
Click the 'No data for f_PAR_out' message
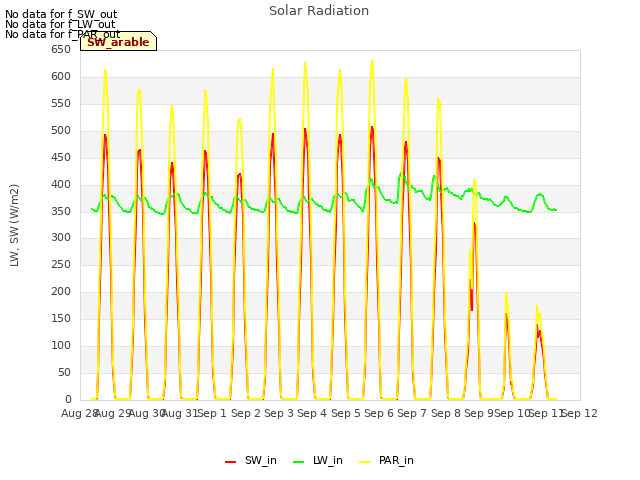click(62, 34)
